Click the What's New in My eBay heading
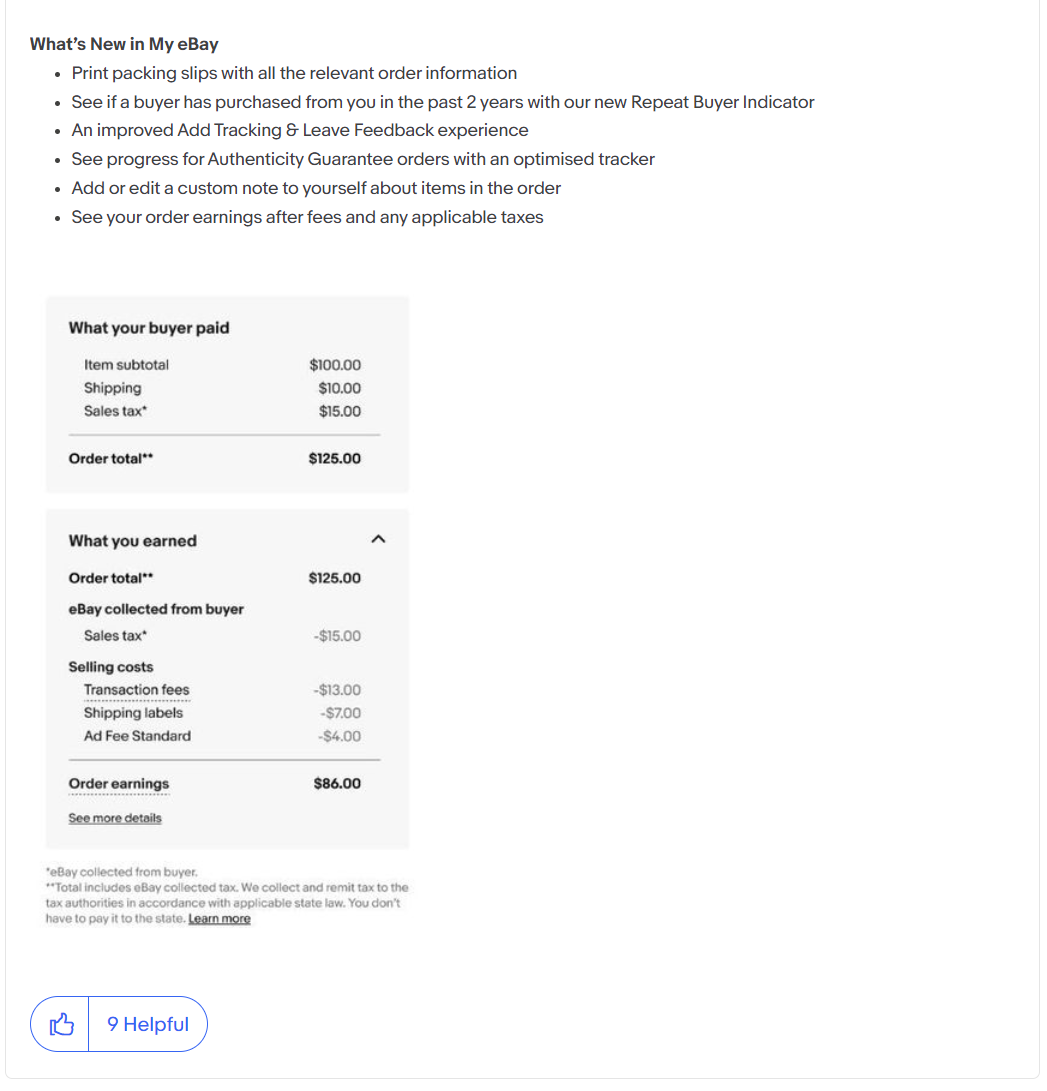This screenshot has width=1047, height=1091. pos(124,44)
